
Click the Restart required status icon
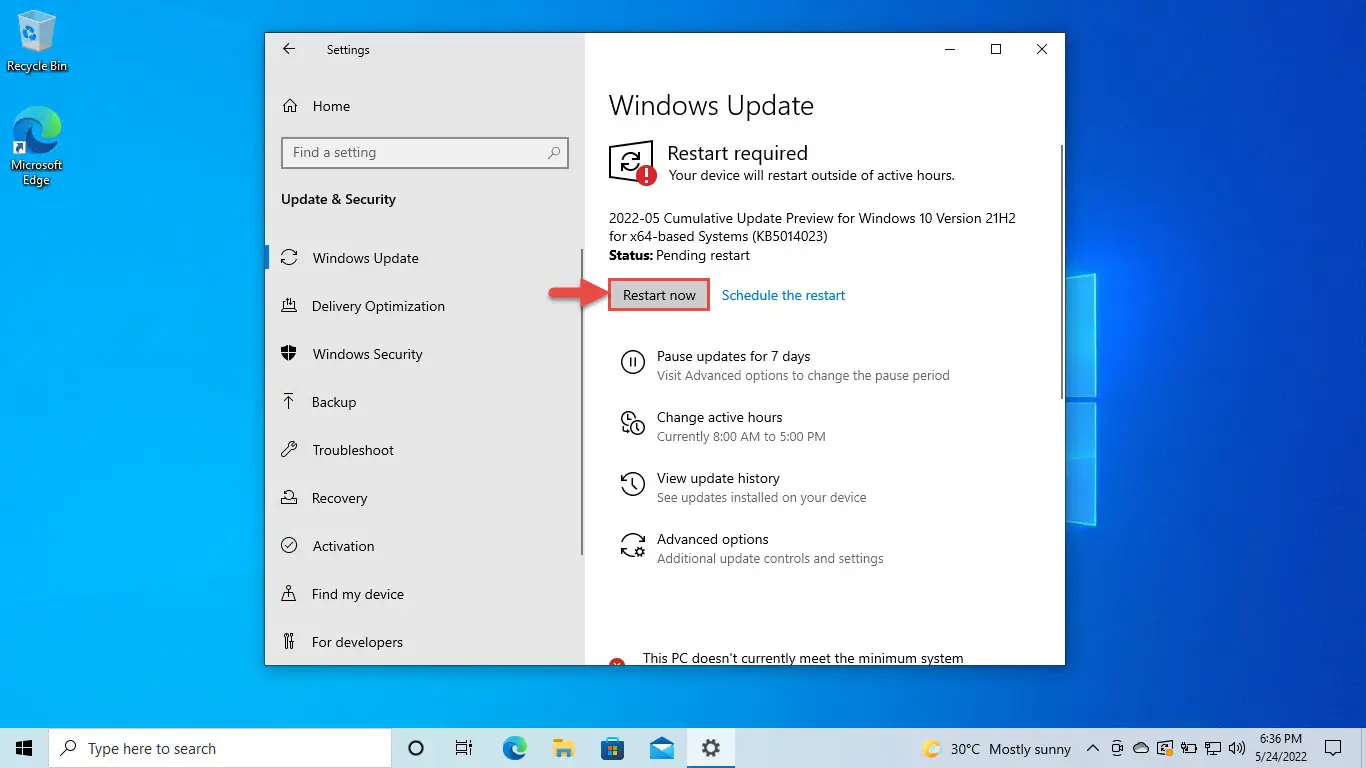[632, 162]
